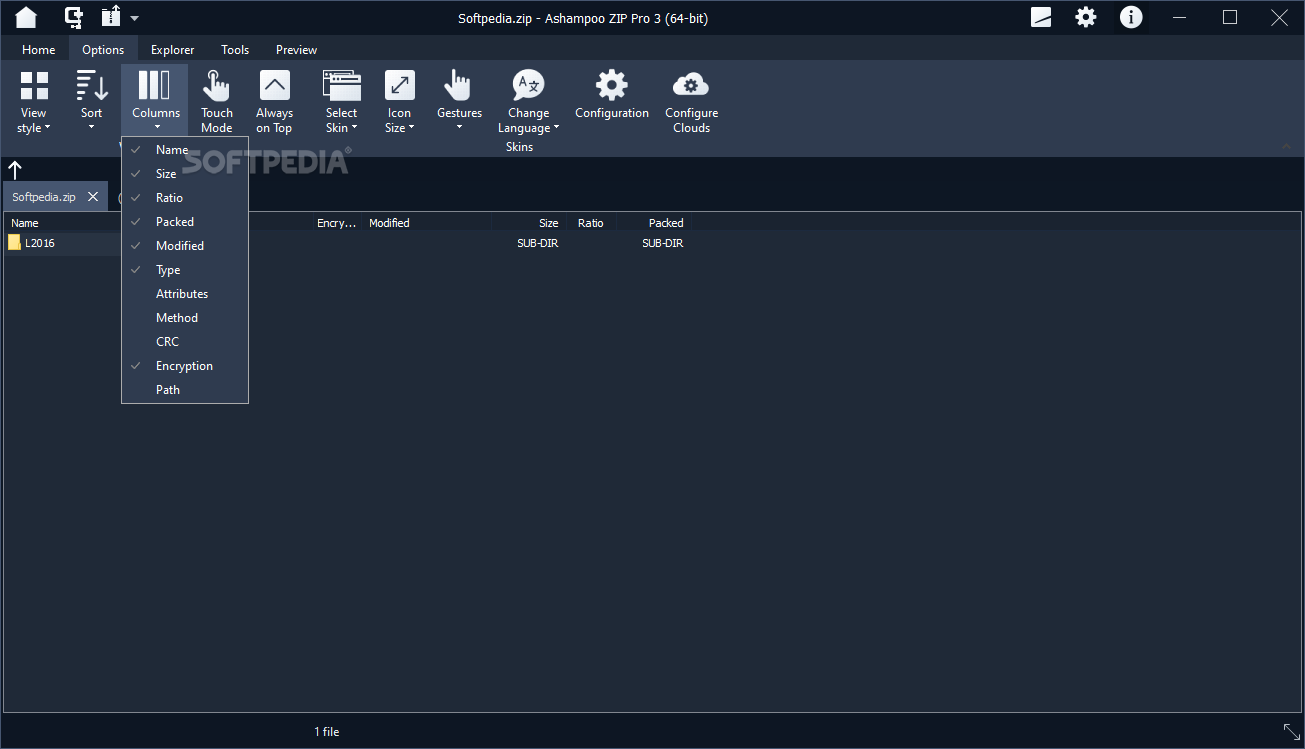Image resolution: width=1305 pixels, height=749 pixels.
Task: Open settings gear icon in title bar
Action: coord(1086,17)
